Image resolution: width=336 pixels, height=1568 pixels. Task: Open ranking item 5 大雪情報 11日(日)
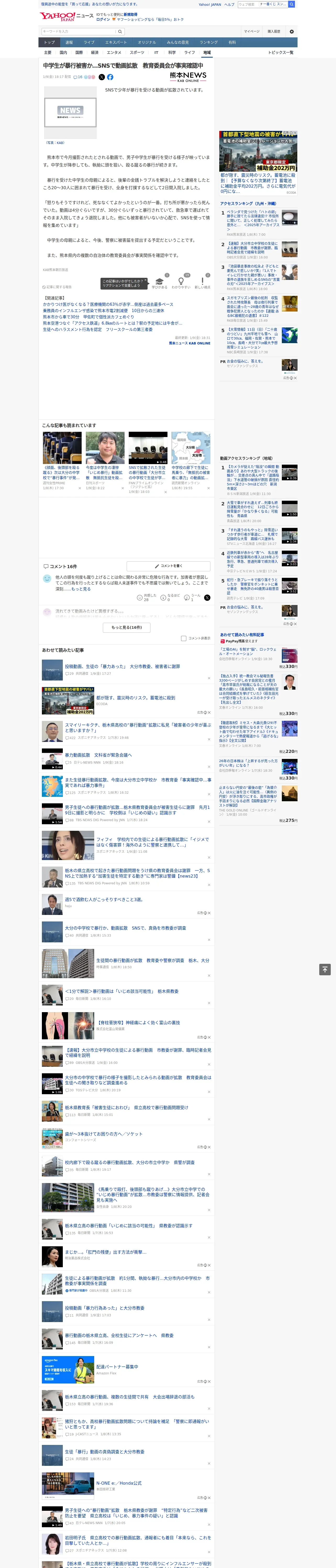pos(253,338)
